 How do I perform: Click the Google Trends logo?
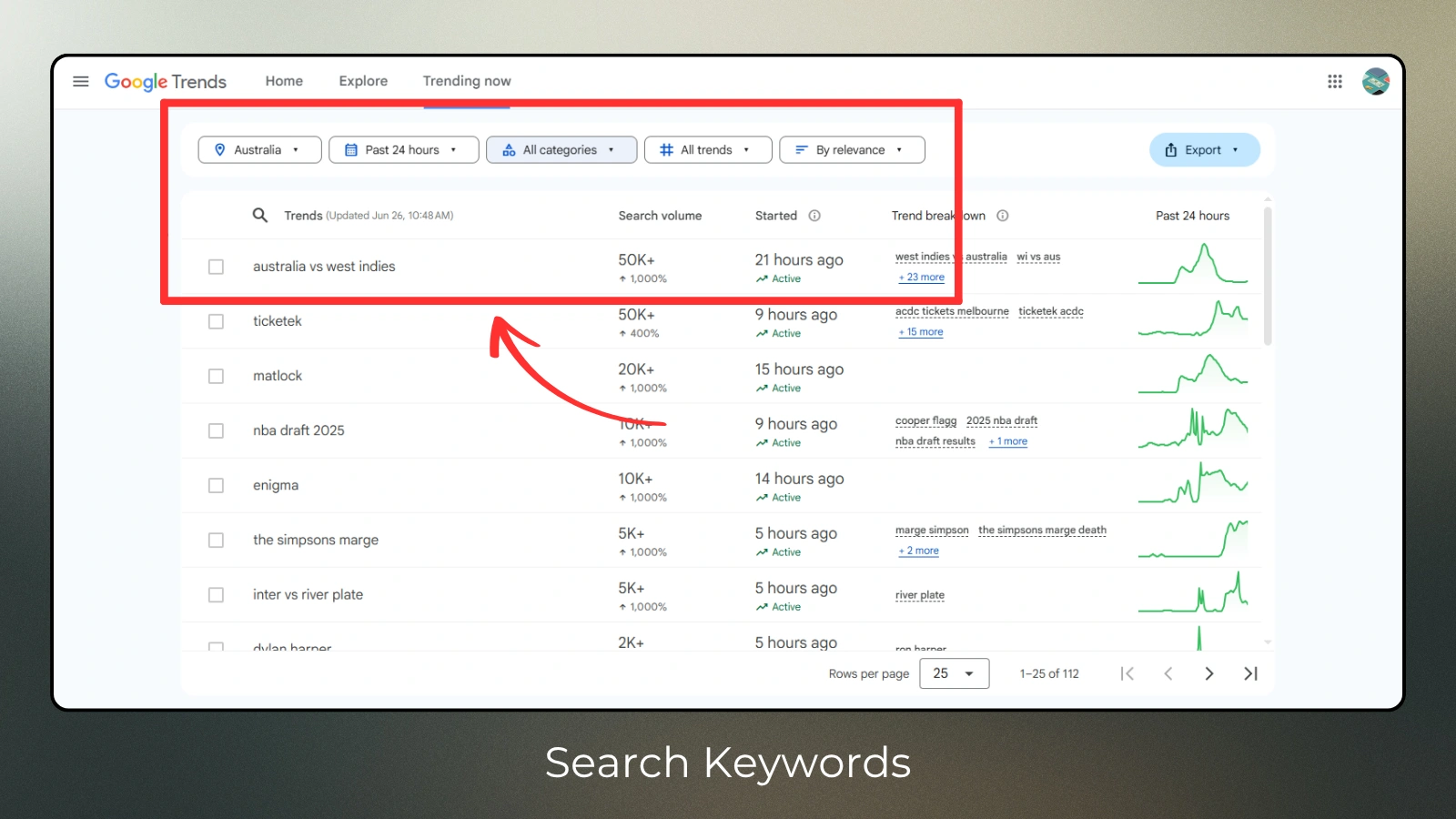coord(166,82)
